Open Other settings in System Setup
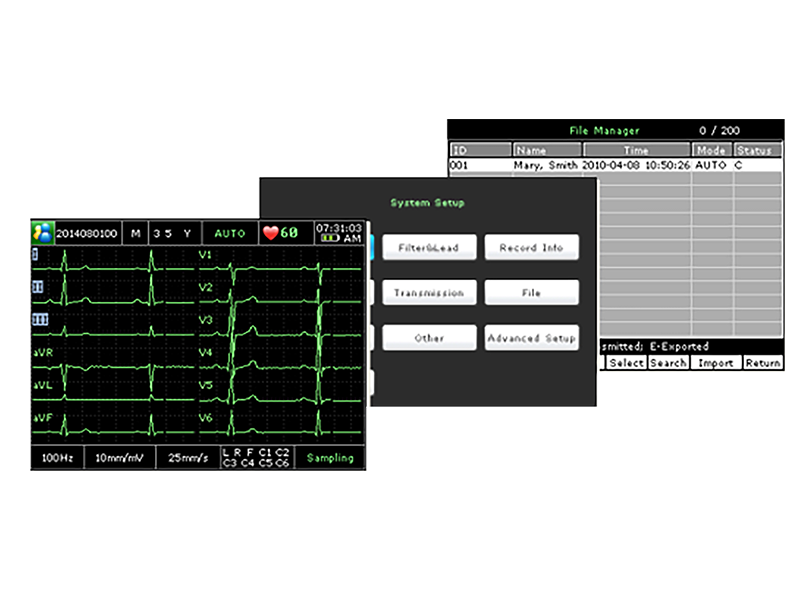This screenshot has width=800, height=600. tap(429, 338)
